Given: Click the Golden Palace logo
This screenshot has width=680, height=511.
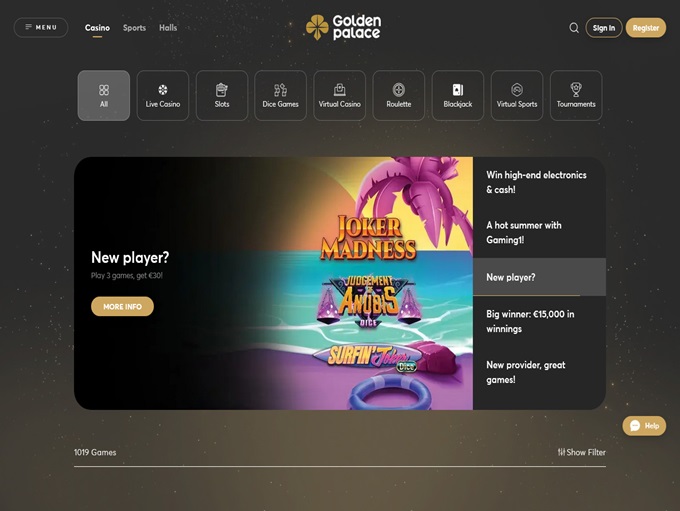Looking at the screenshot, I should 343,27.
